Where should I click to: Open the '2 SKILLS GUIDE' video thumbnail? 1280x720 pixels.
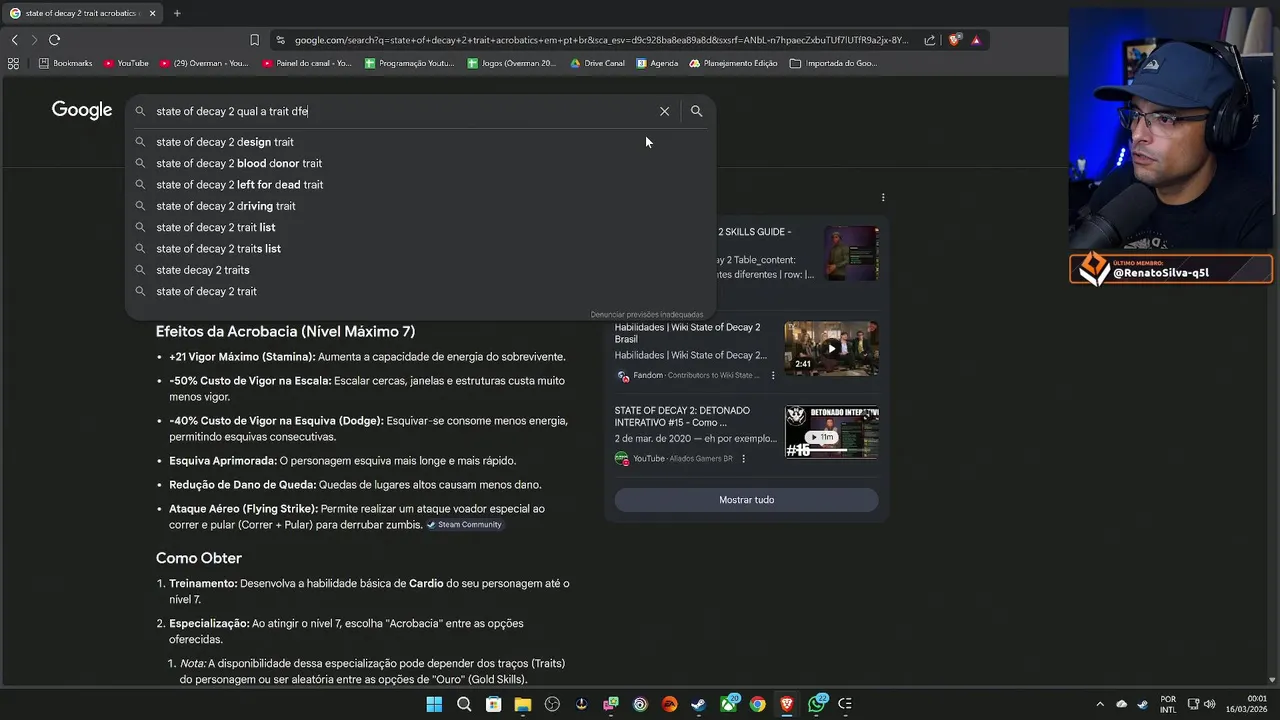pos(851,253)
